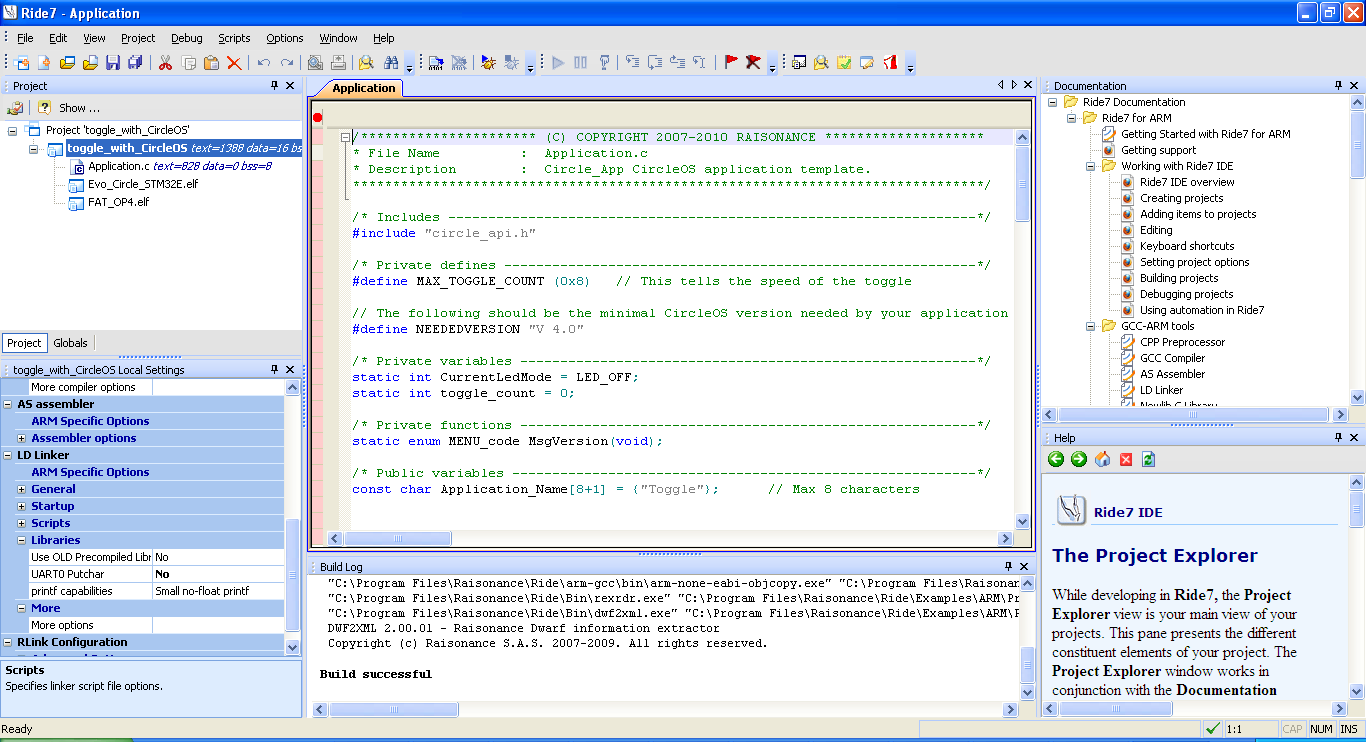Viewport: 1366px width, 742px height.
Task: Select the Cut icon in the toolbar
Action: coord(165,62)
